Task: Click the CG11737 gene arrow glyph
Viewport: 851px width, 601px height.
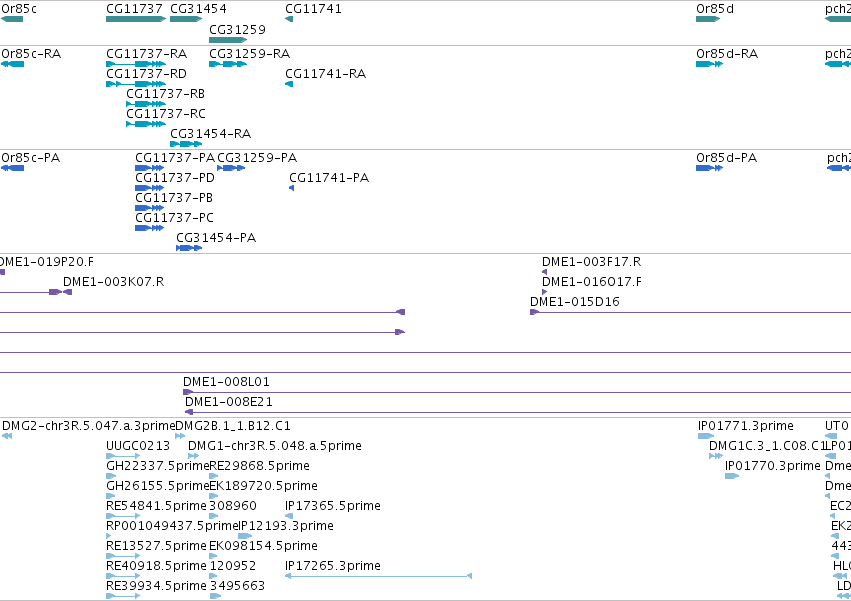Action: point(136,19)
